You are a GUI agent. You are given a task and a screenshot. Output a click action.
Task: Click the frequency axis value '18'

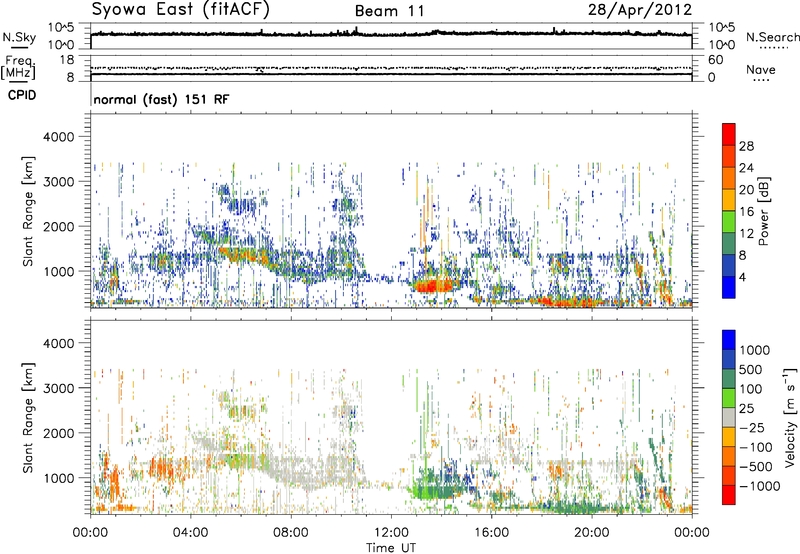point(67,60)
